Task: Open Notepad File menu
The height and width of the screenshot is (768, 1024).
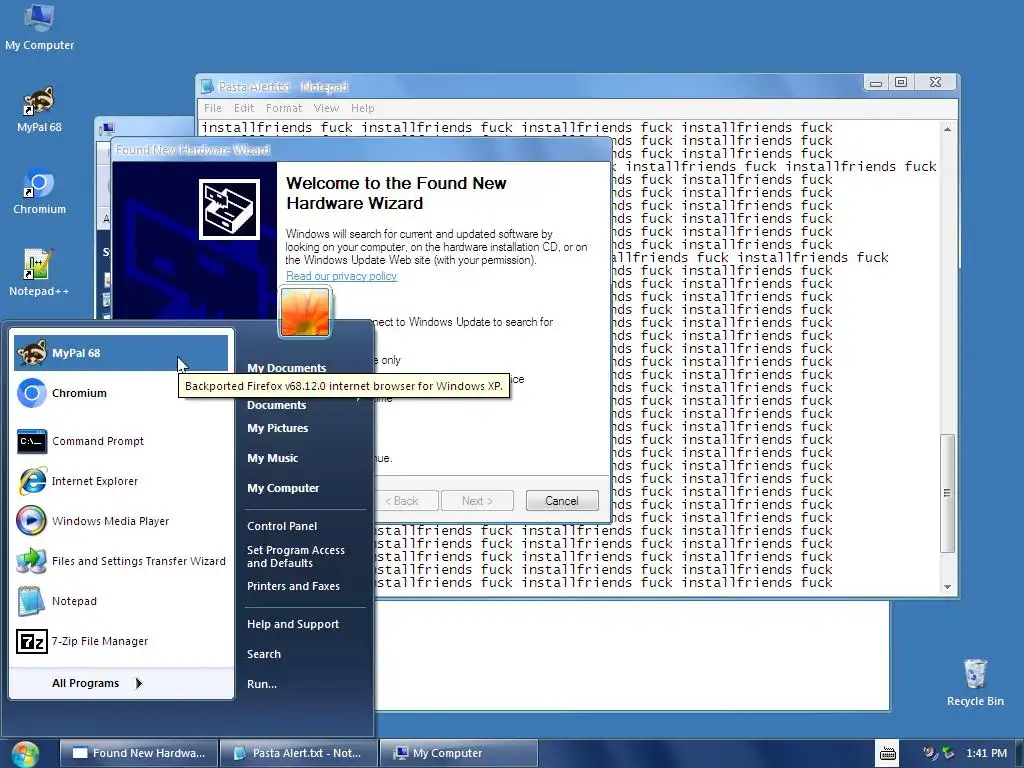Action: tap(212, 108)
